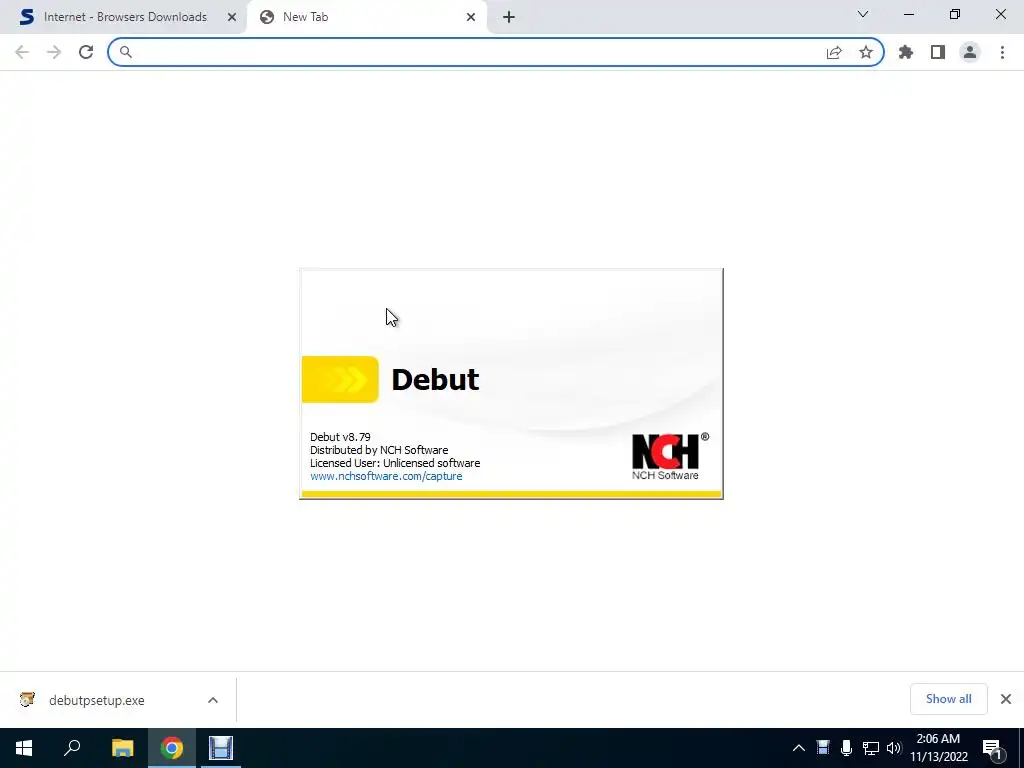Open a new browser tab with plus
The image size is (1024, 768).
pyautogui.click(x=509, y=17)
